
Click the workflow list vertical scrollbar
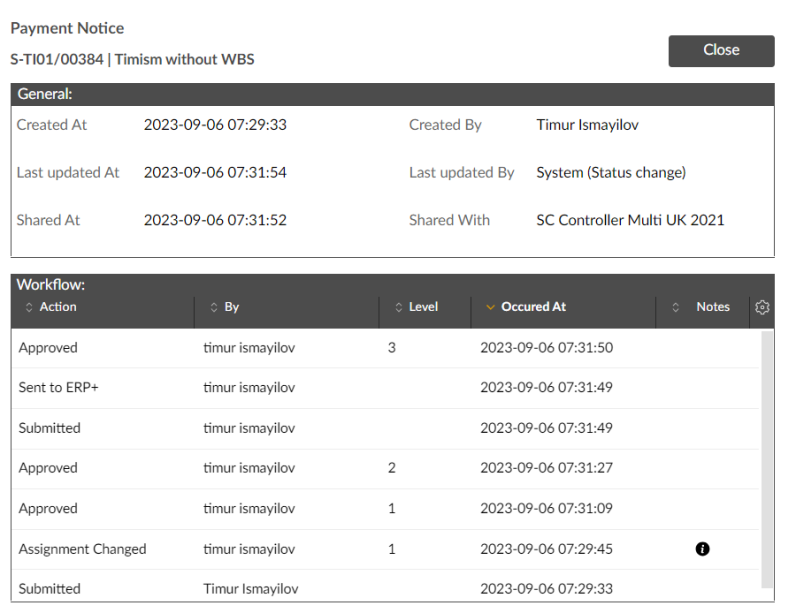(x=767, y=460)
